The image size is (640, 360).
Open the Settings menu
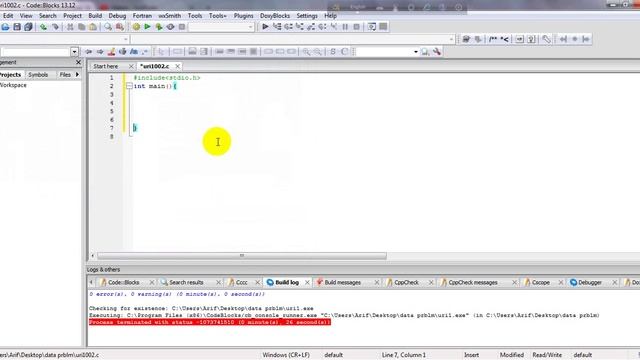[307, 16]
